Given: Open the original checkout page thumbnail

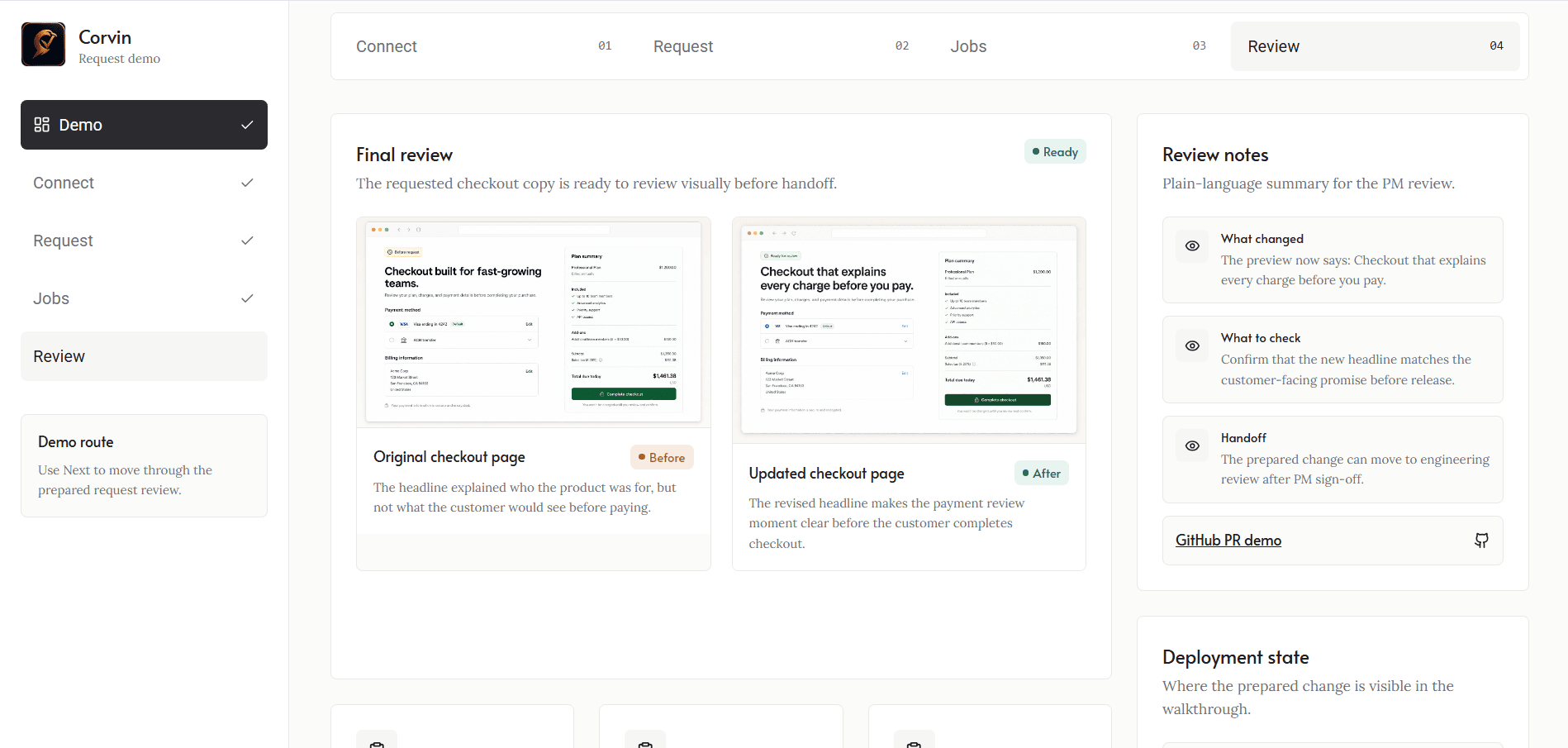Looking at the screenshot, I should tap(534, 322).
